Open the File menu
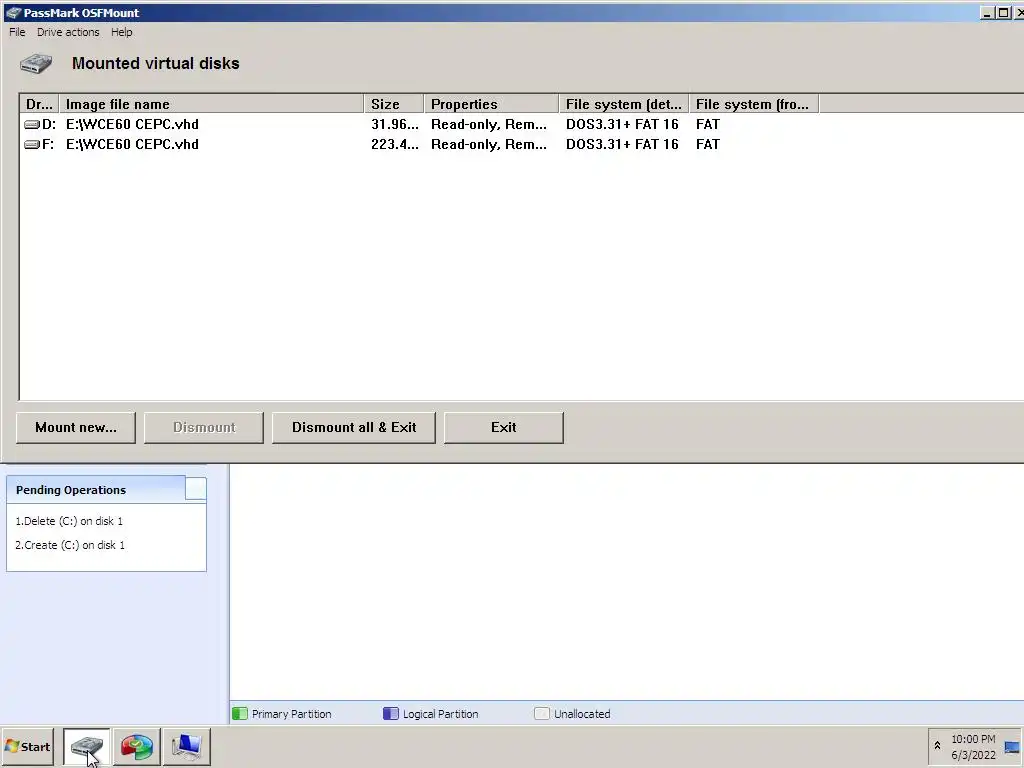The image size is (1024, 768). click(x=17, y=32)
